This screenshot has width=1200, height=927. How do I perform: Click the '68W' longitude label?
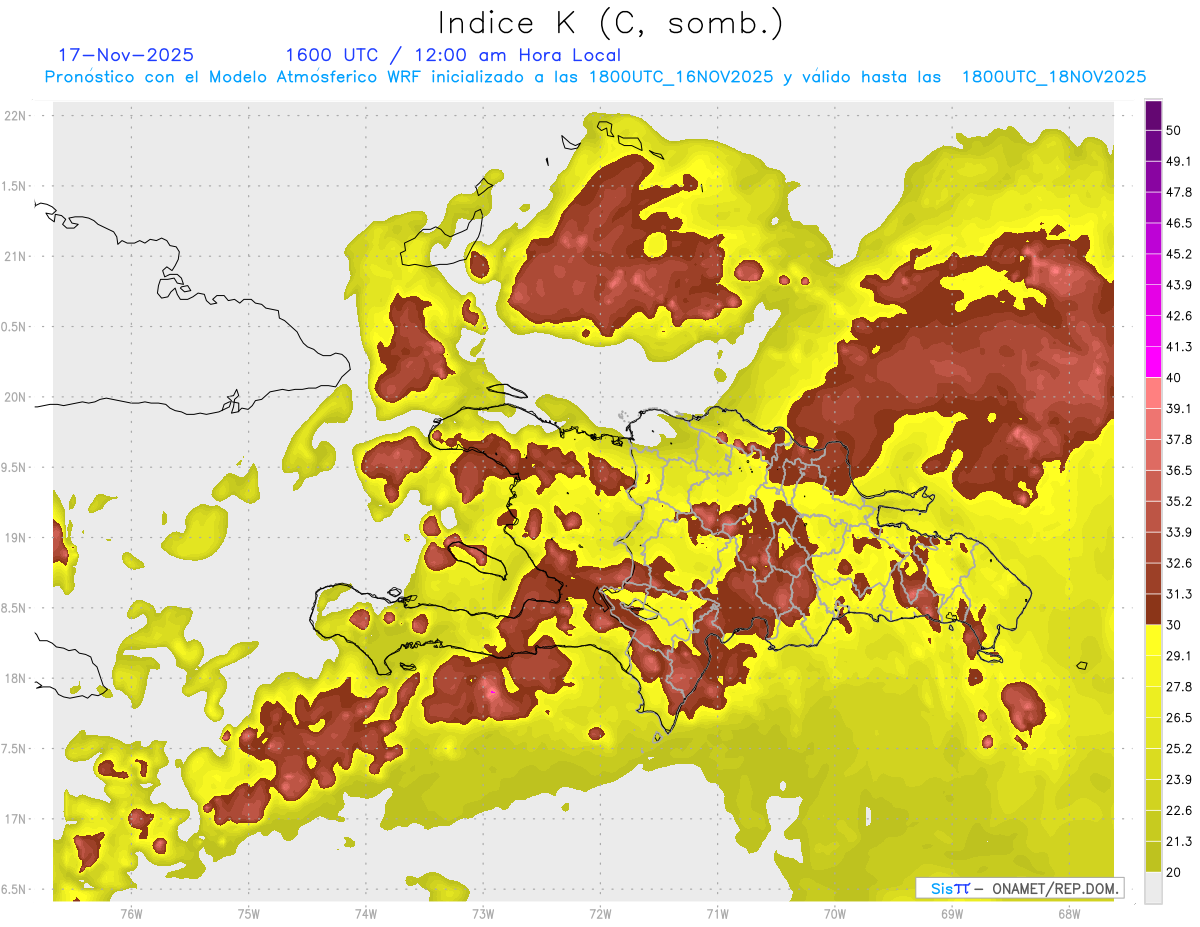[1069, 914]
